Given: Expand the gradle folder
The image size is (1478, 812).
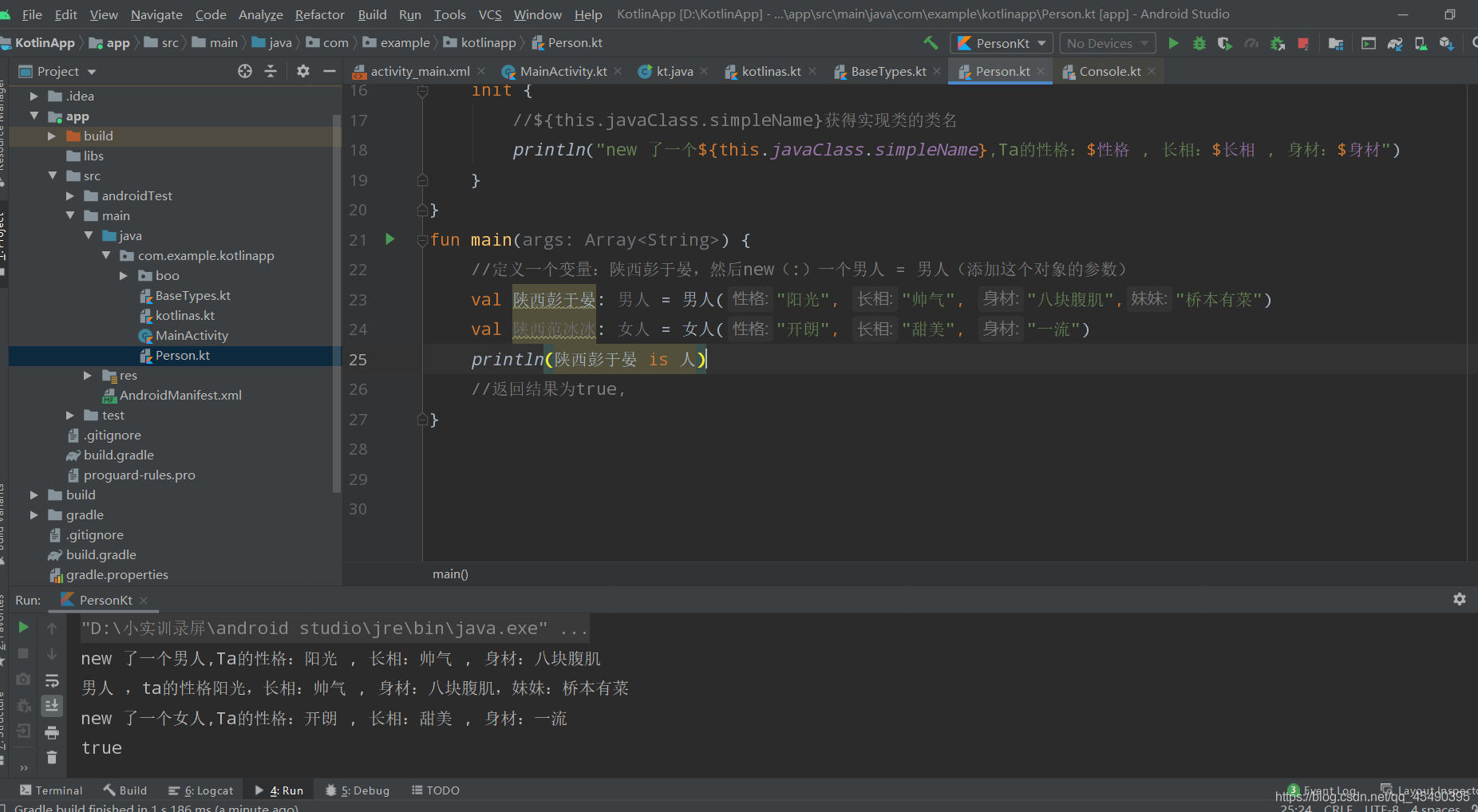Looking at the screenshot, I should tap(34, 514).
